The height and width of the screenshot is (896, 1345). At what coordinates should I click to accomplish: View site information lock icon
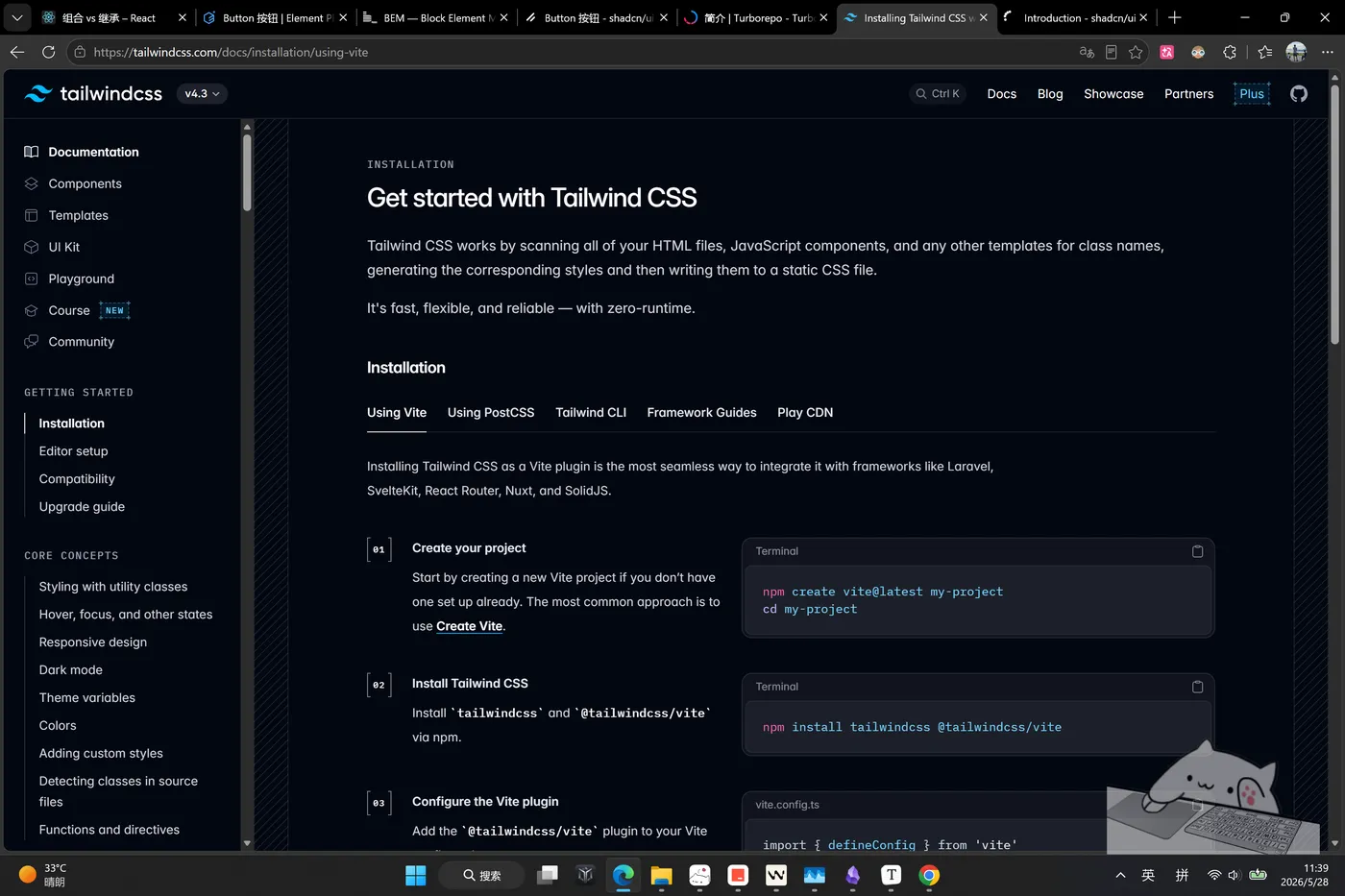point(80,52)
